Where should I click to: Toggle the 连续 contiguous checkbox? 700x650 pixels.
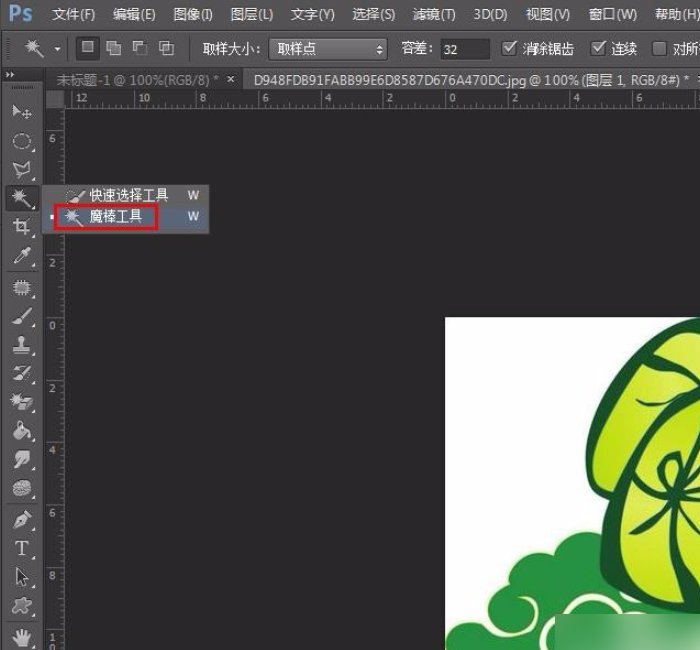(x=599, y=48)
